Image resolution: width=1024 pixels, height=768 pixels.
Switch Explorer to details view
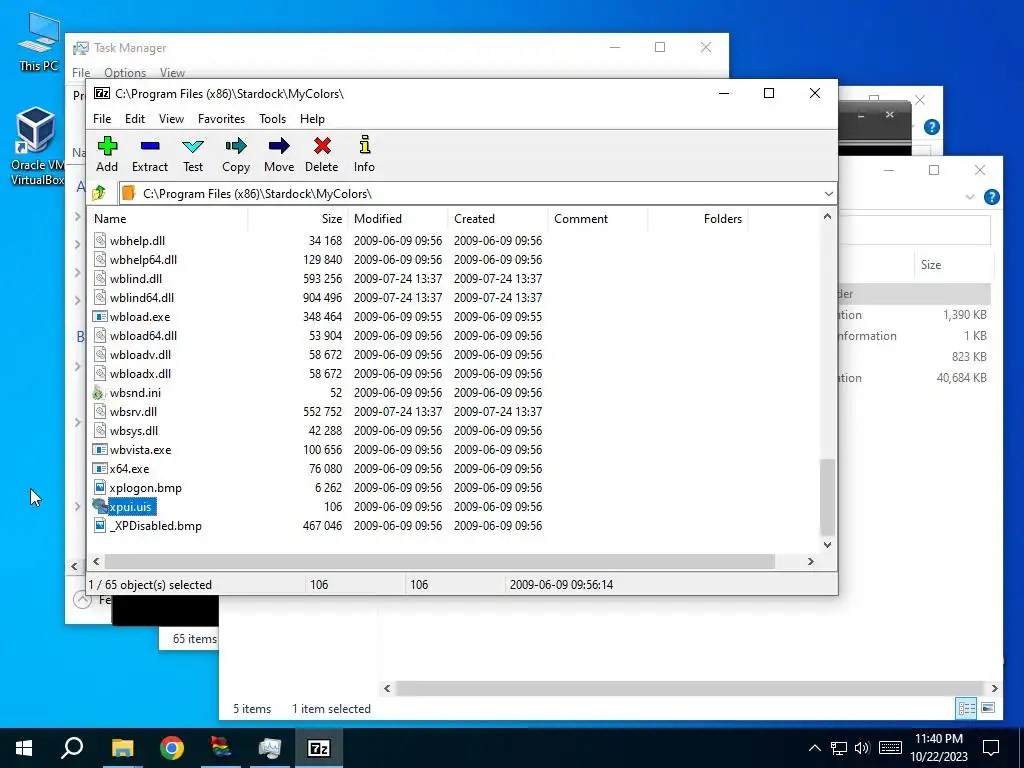(967, 708)
